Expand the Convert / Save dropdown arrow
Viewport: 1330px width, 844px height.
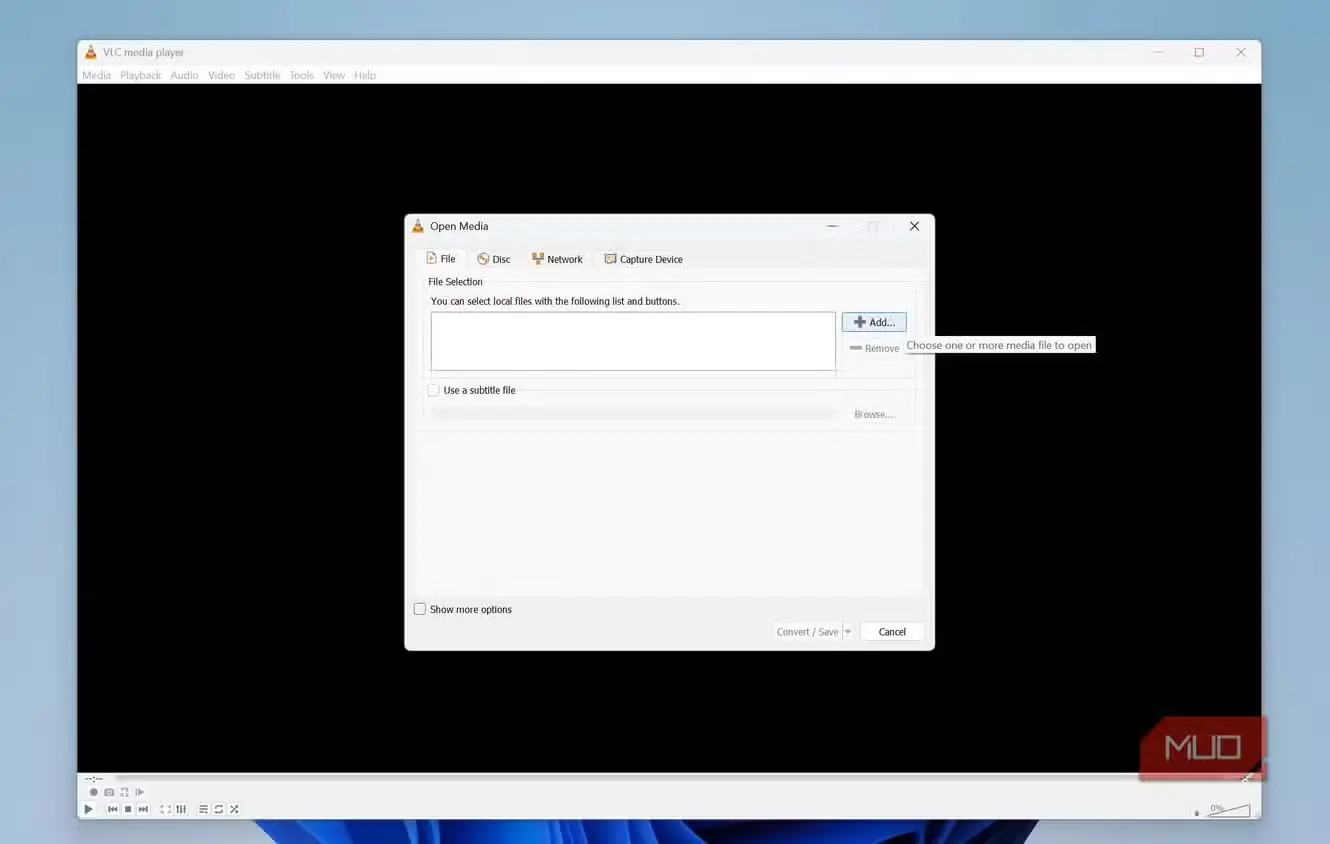(848, 632)
